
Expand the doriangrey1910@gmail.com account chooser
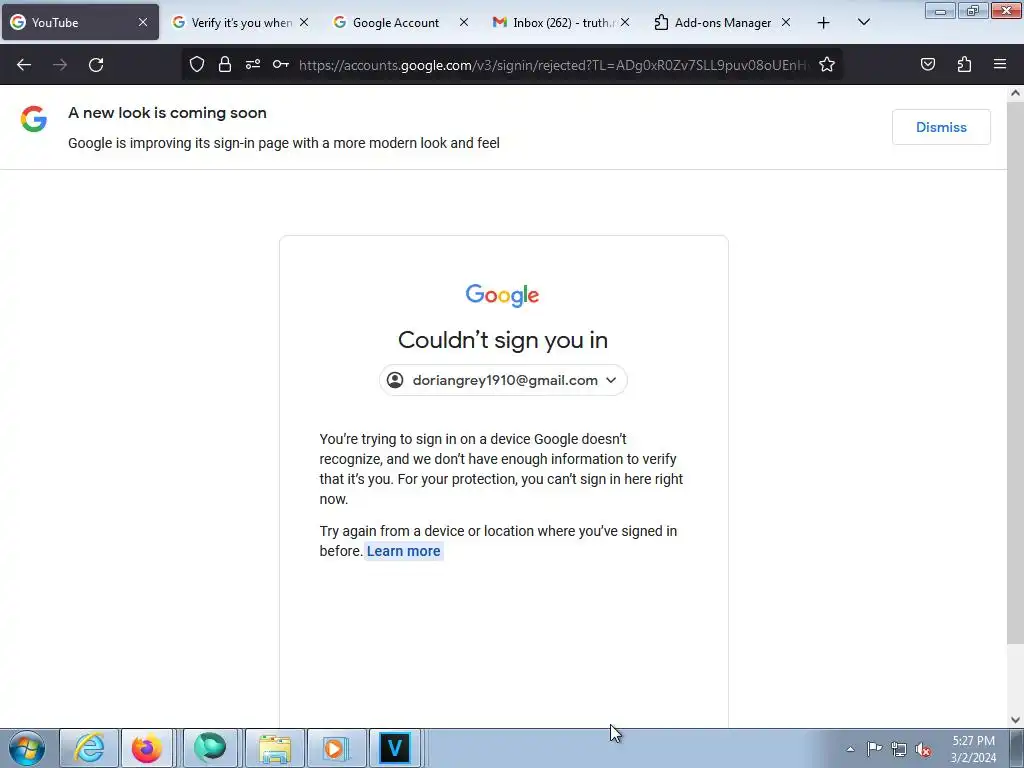pos(503,380)
